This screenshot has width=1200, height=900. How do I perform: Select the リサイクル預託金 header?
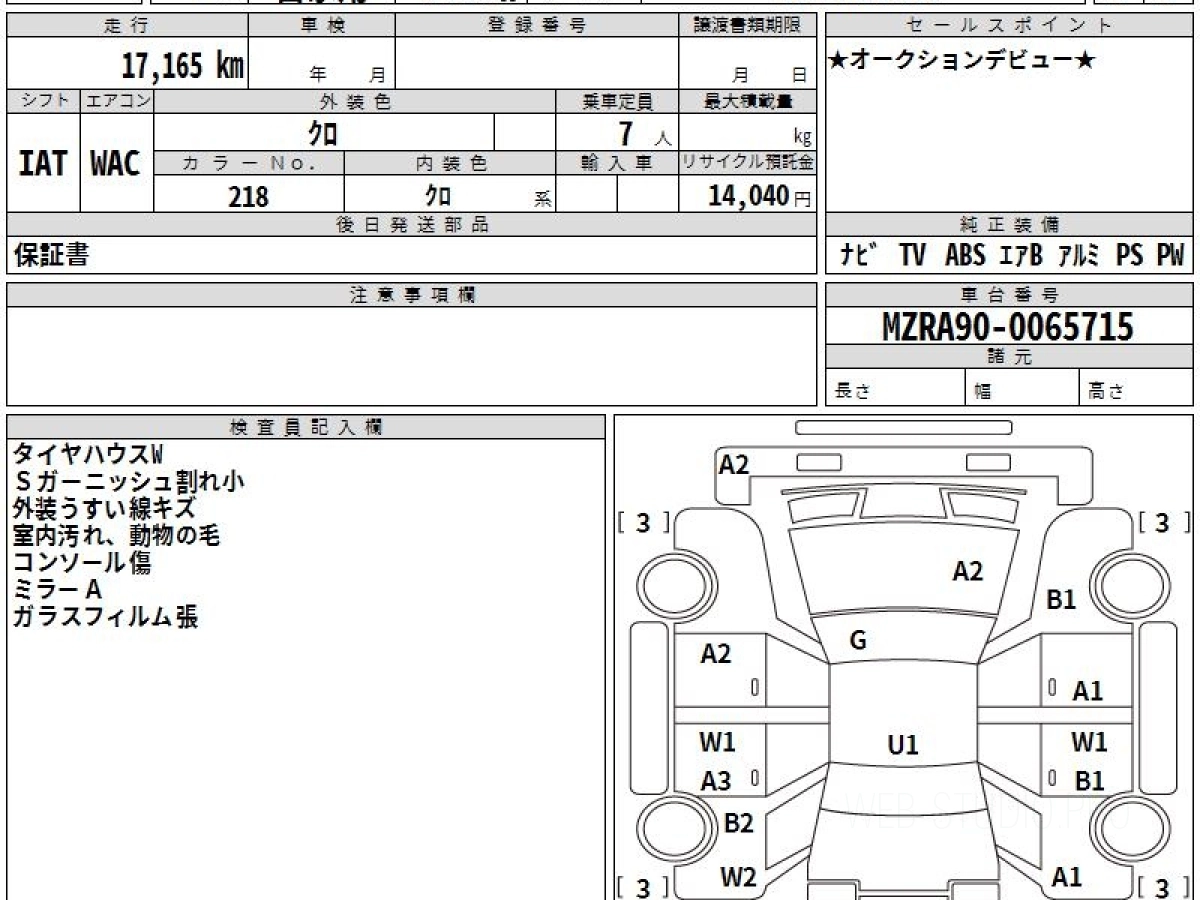747,163
